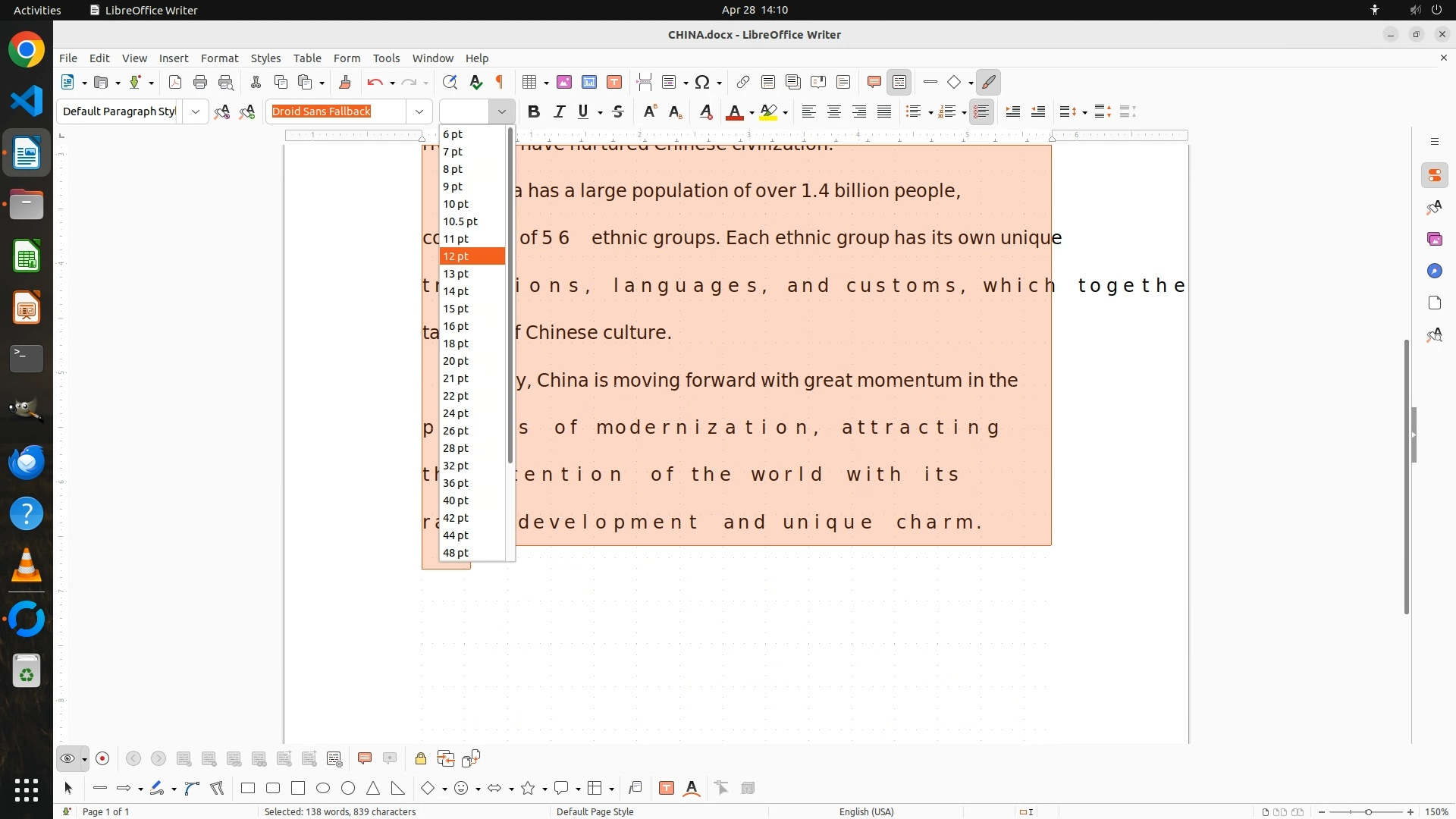Image resolution: width=1456 pixels, height=819 pixels.
Task: Toggle underline formatting
Action: [x=582, y=111]
